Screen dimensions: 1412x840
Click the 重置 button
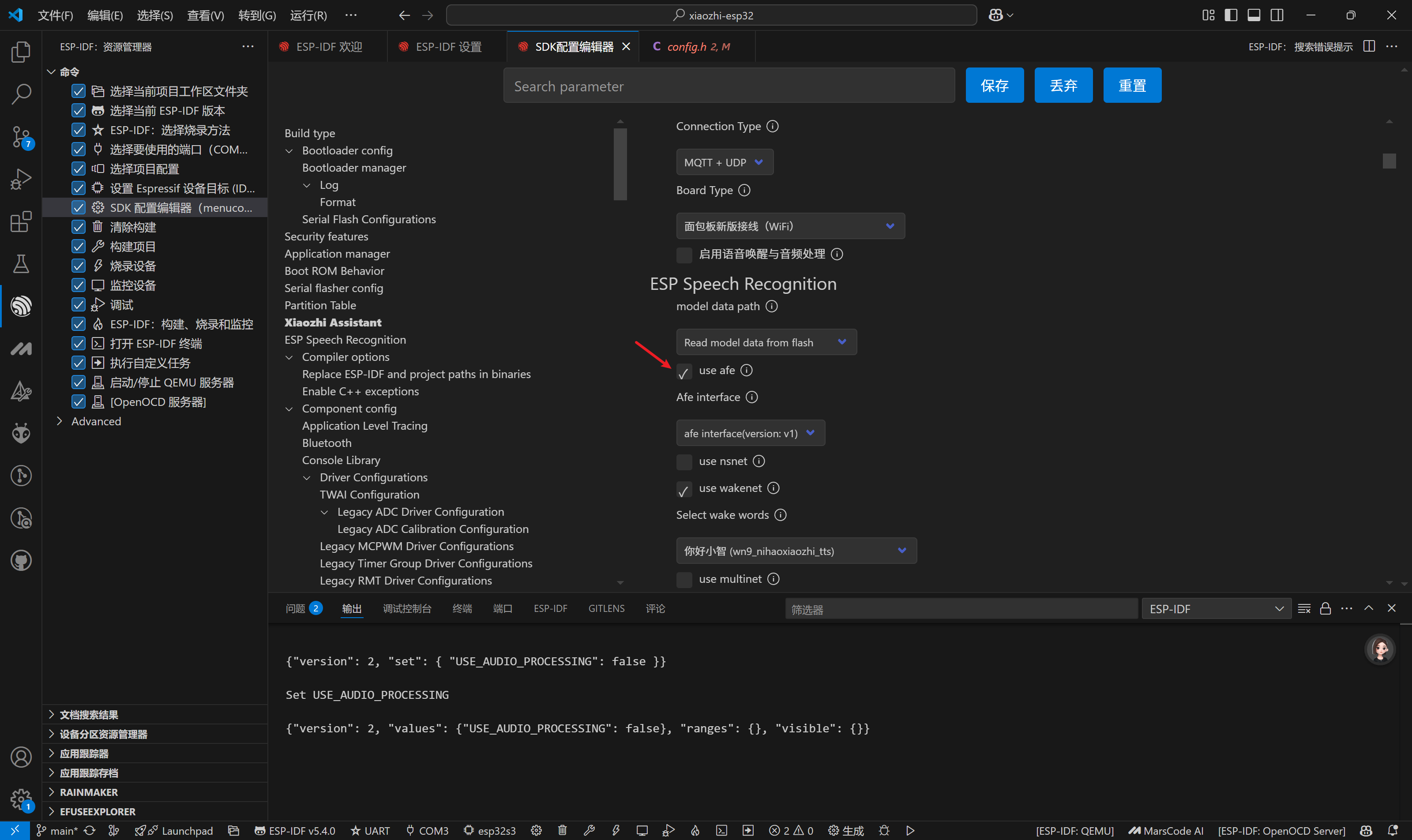pos(1132,86)
